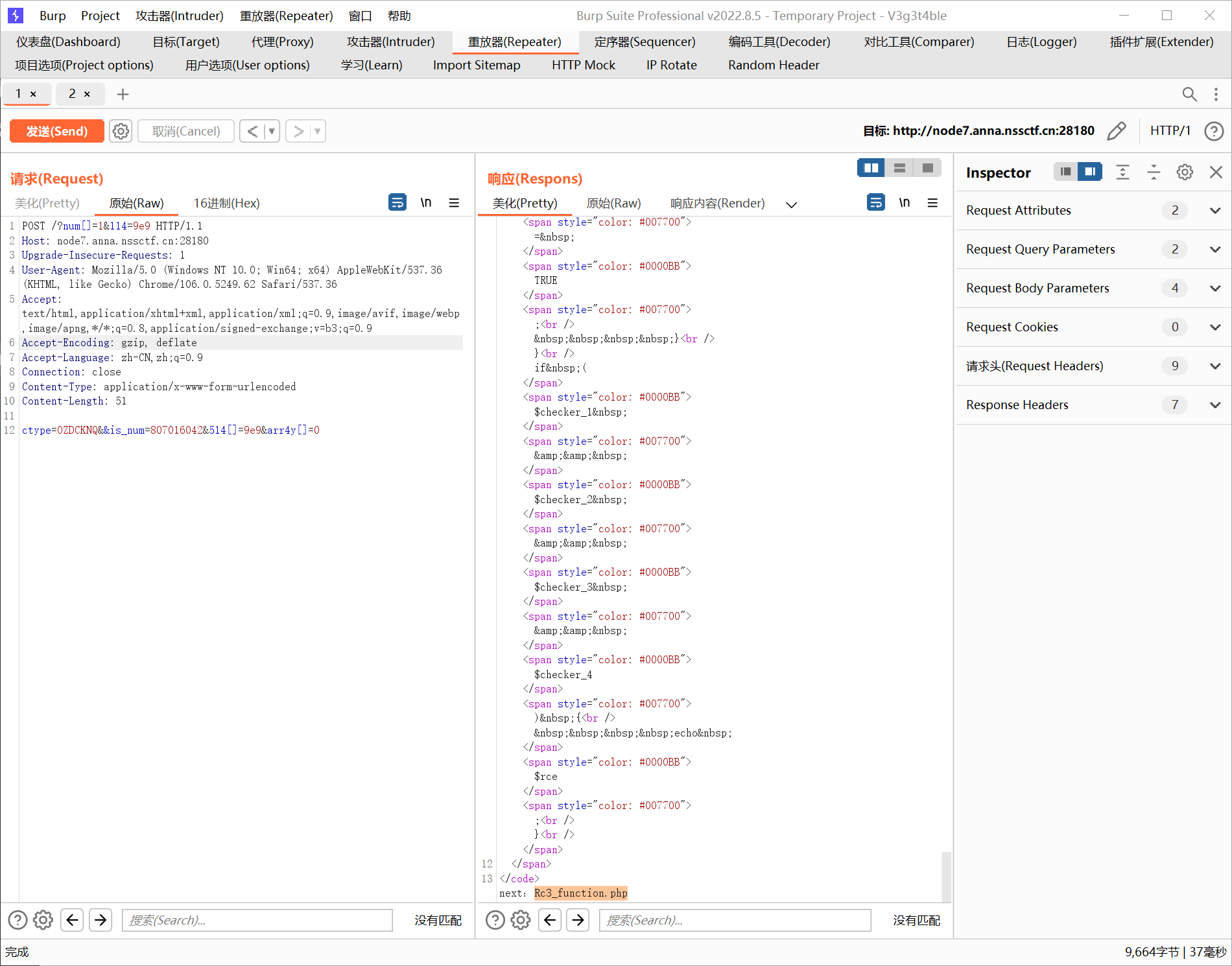
Task: Open request search settings gear
Action: click(43, 920)
